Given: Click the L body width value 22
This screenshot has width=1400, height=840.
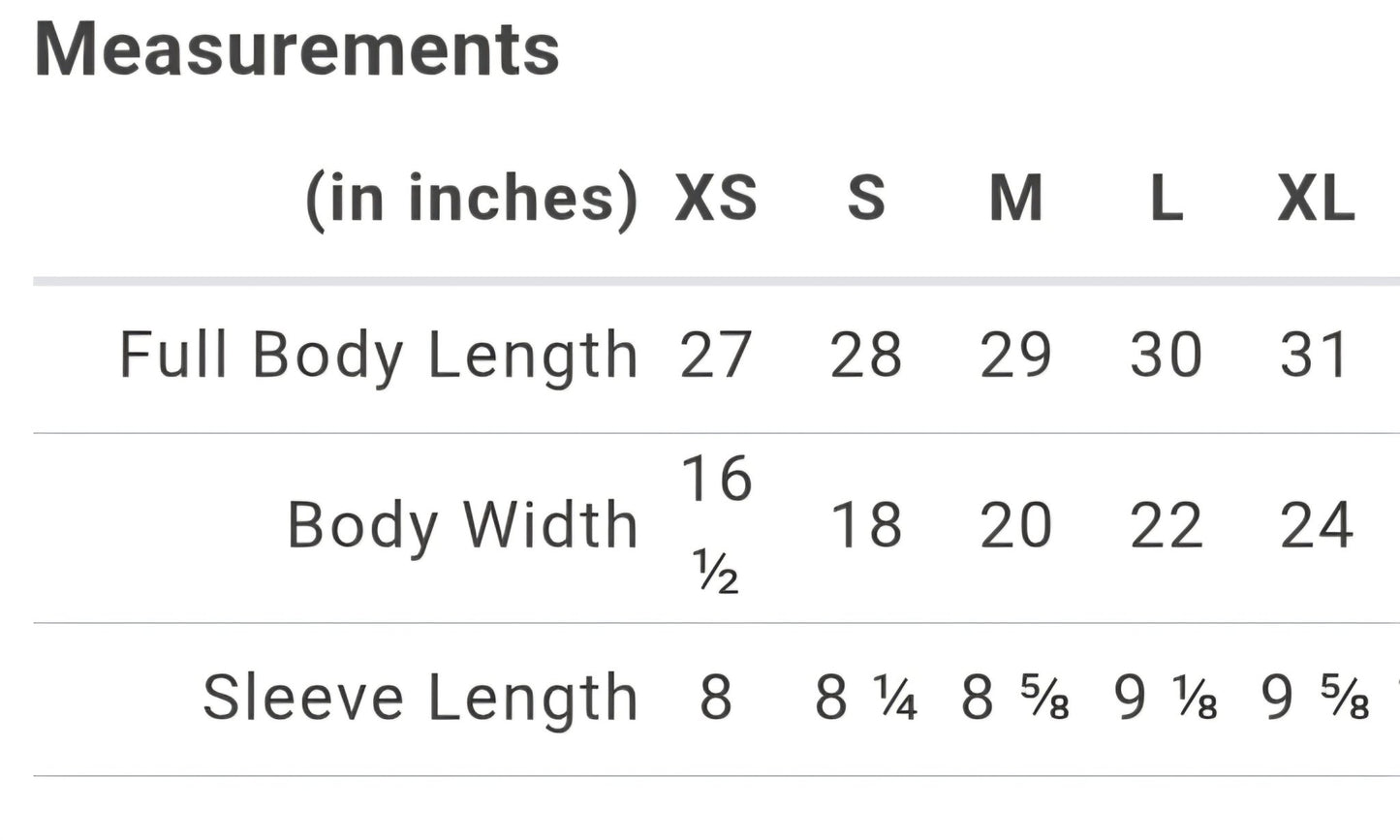Looking at the screenshot, I should [1166, 526].
